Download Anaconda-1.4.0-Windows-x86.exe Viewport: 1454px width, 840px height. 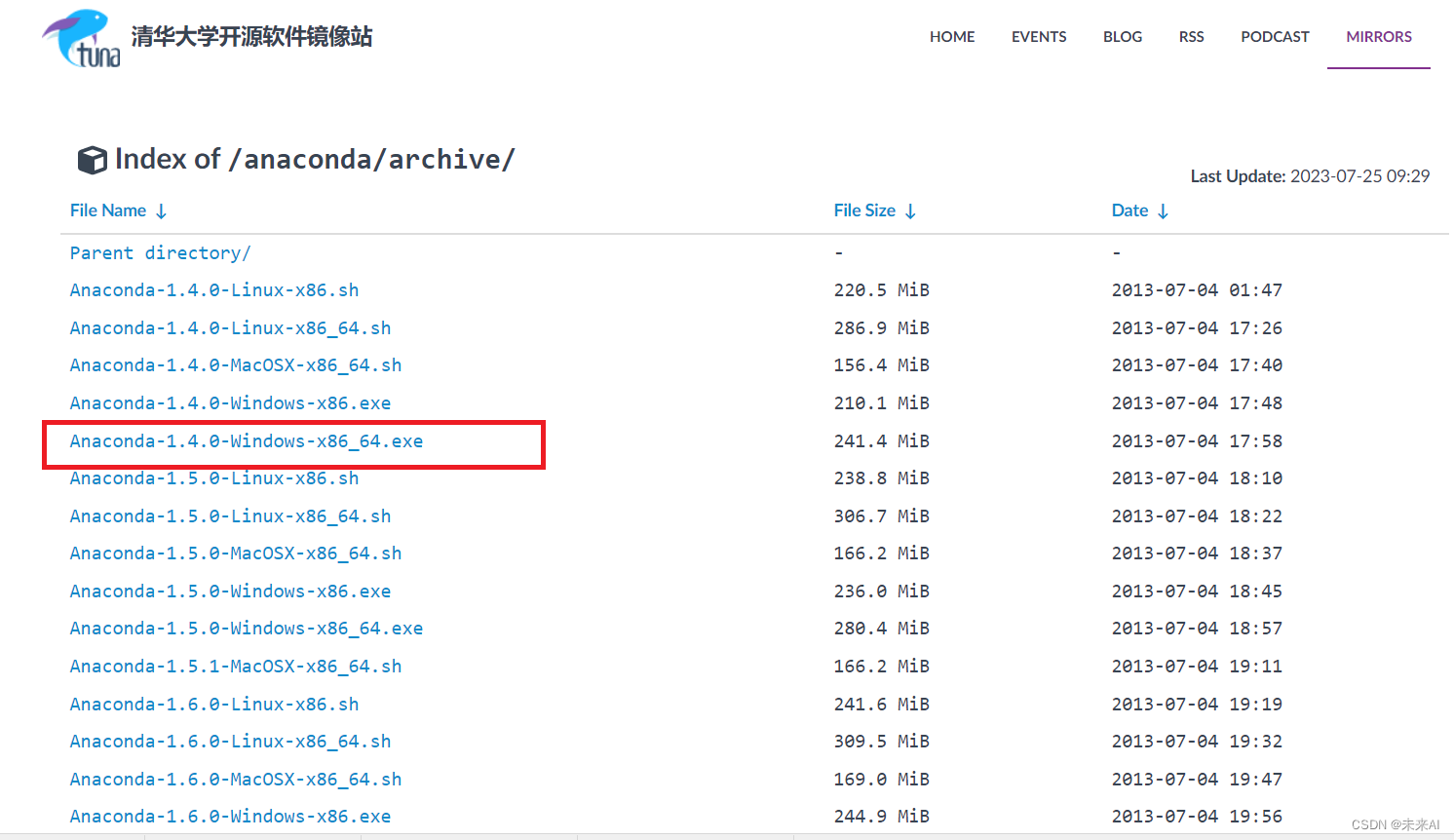(230, 403)
